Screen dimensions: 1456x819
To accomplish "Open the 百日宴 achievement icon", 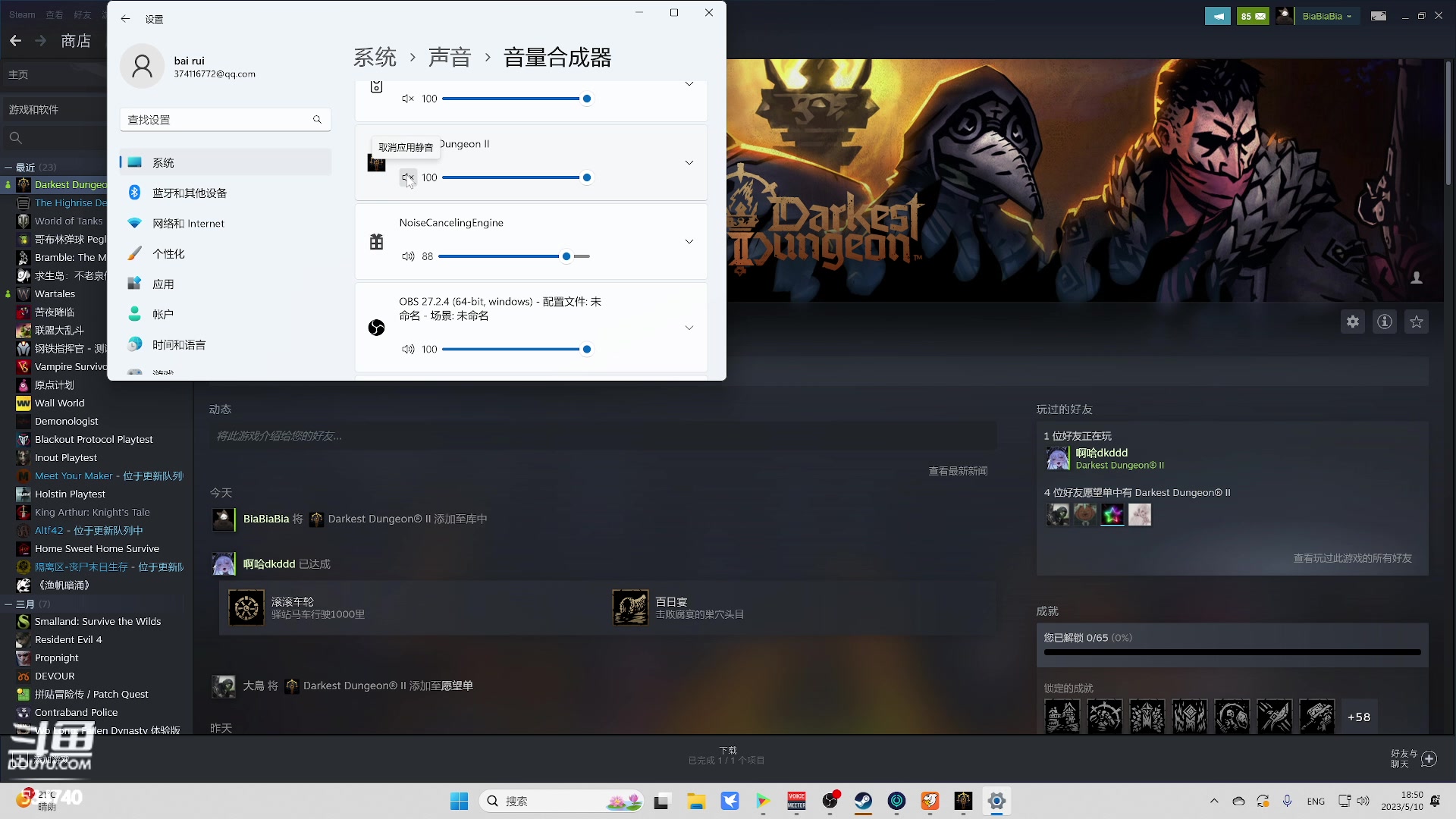I will click(630, 607).
